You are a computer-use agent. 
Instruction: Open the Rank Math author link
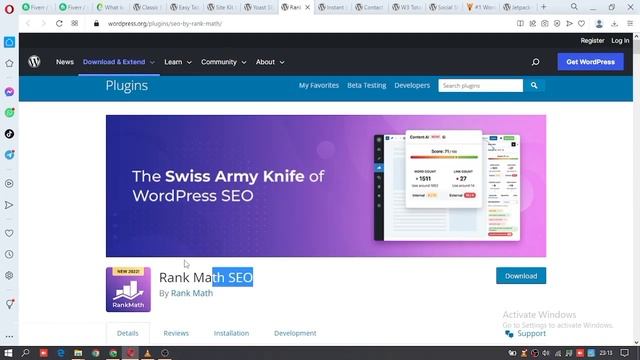click(x=192, y=293)
